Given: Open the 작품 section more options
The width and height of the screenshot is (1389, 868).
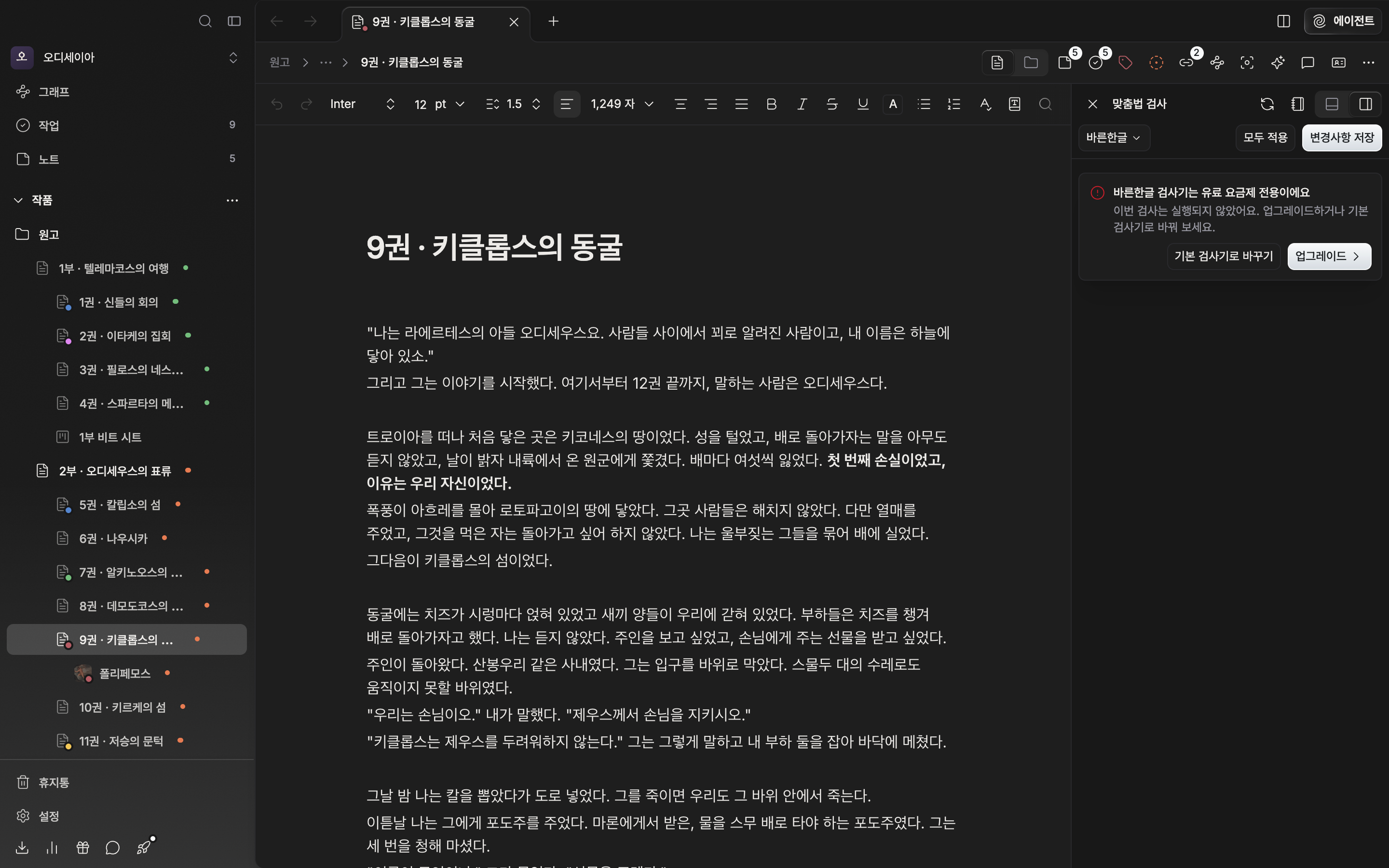Looking at the screenshot, I should pos(232,200).
